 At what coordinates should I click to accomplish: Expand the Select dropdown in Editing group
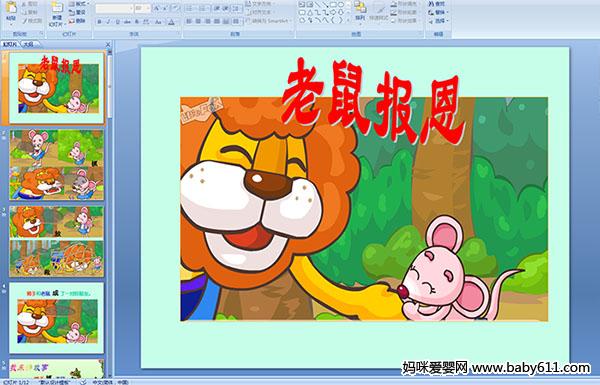tap(438, 20)
